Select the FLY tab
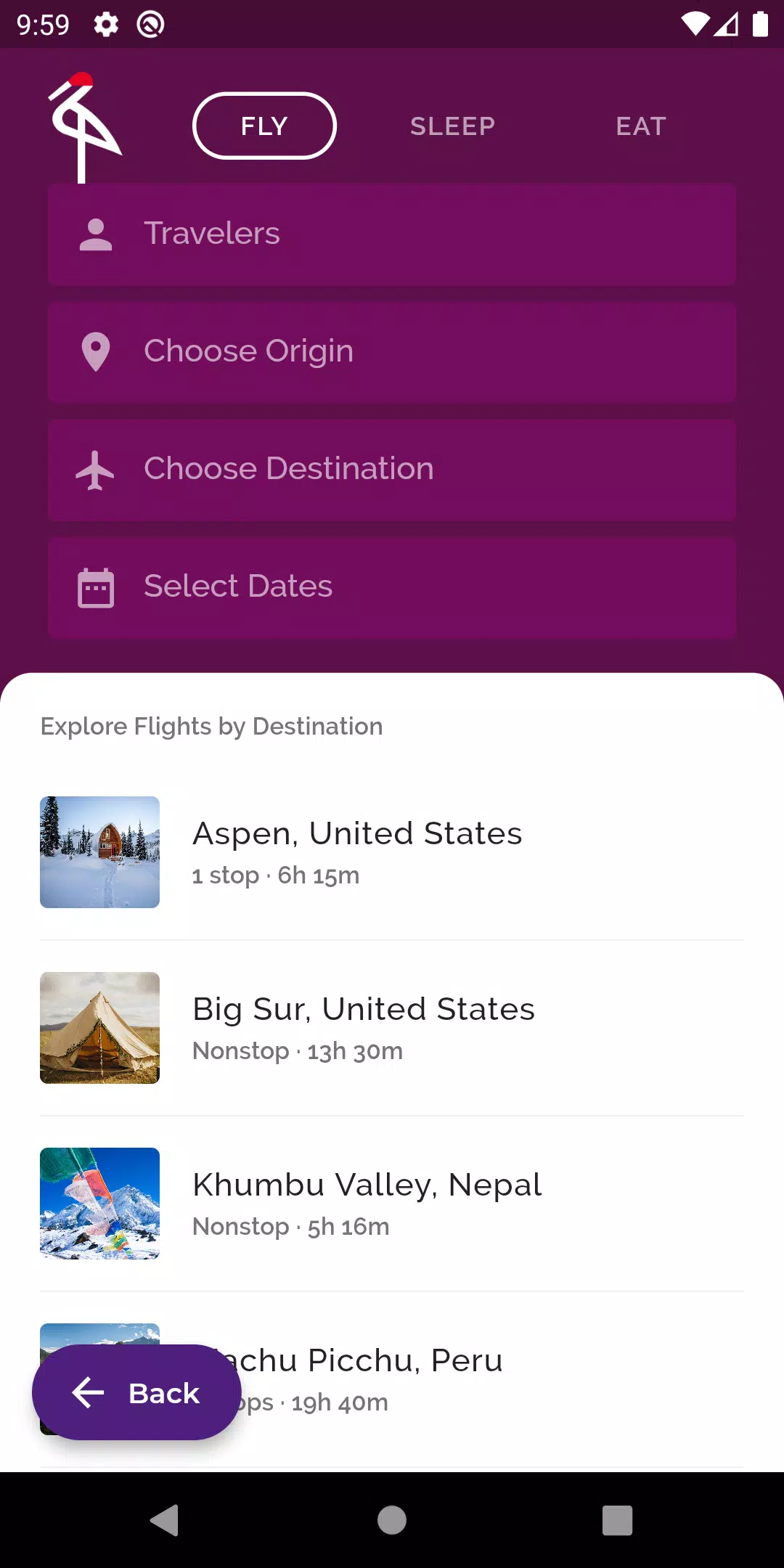Viewport: 784px width, 1568px height. coord(264,126)
